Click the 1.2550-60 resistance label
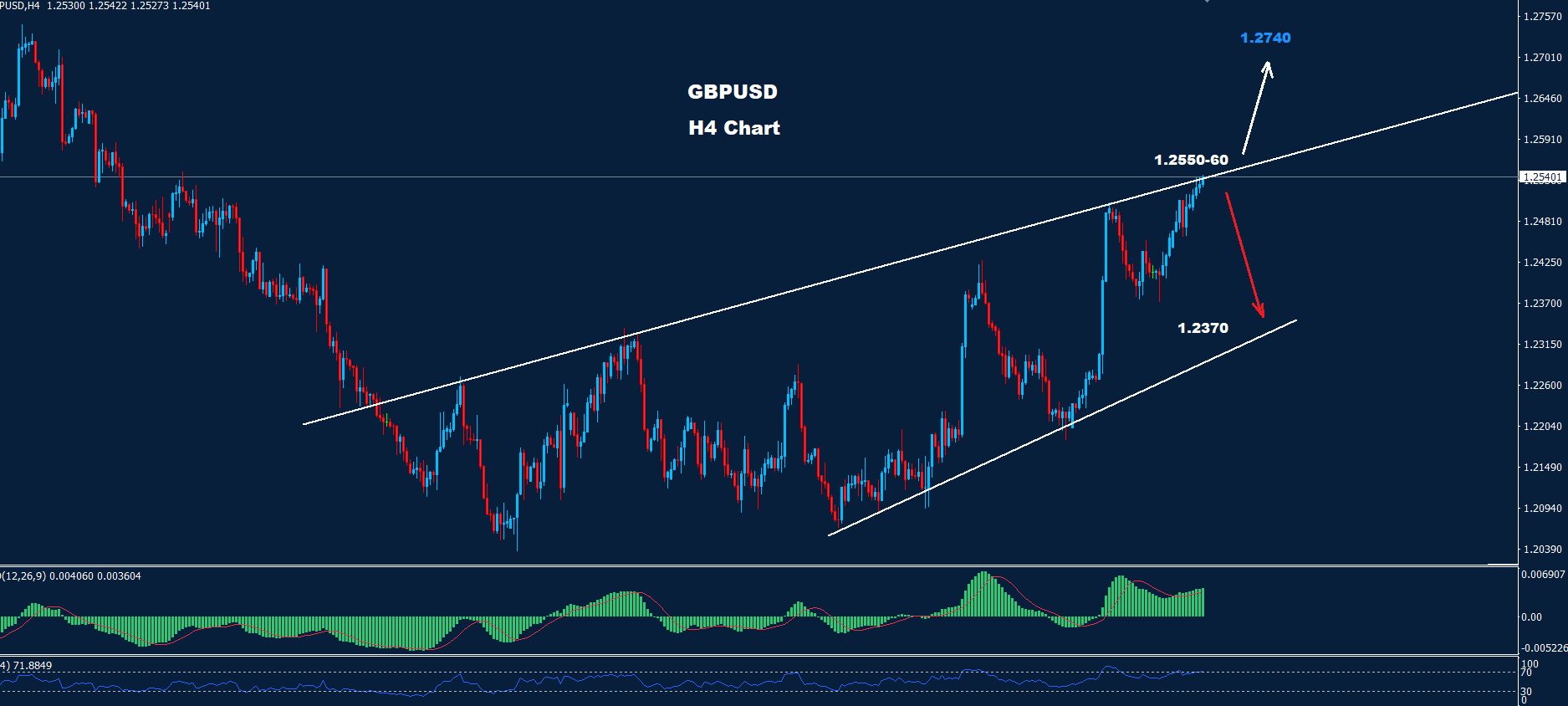 pos(1191,160)
